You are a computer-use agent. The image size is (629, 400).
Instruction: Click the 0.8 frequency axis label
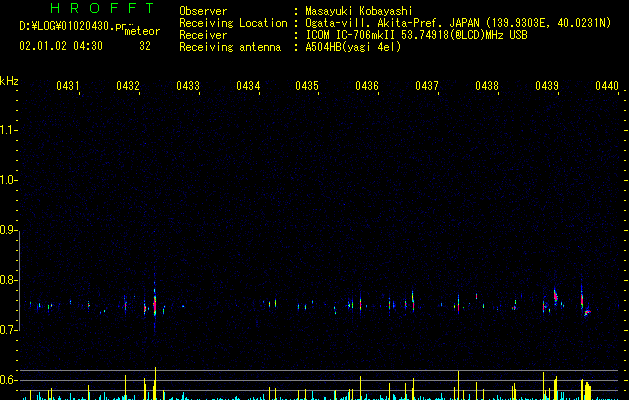tap(8, 280)
